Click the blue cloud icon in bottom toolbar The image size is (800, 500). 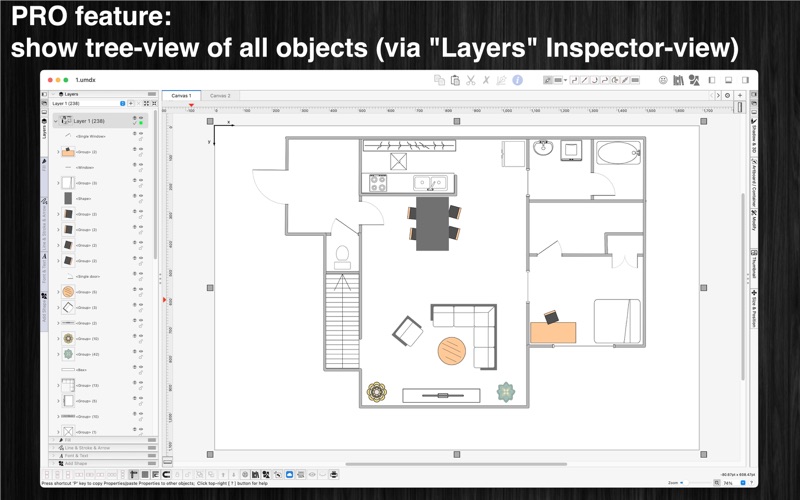coord(289,474)
